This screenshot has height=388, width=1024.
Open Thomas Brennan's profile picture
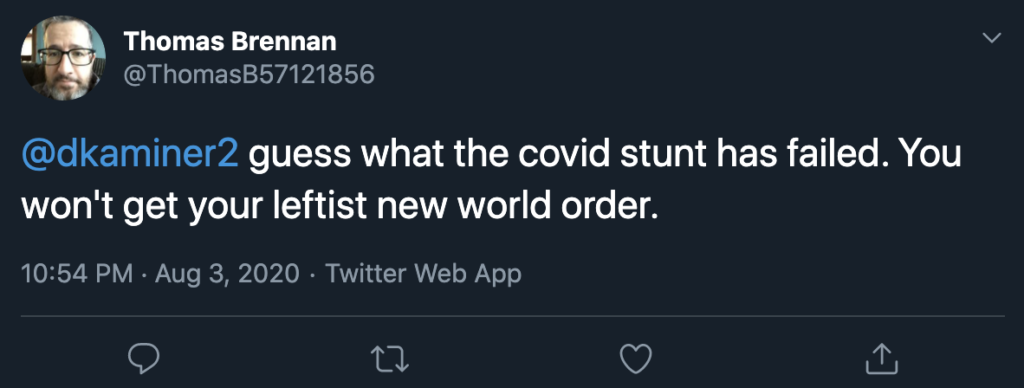[63, 59]
